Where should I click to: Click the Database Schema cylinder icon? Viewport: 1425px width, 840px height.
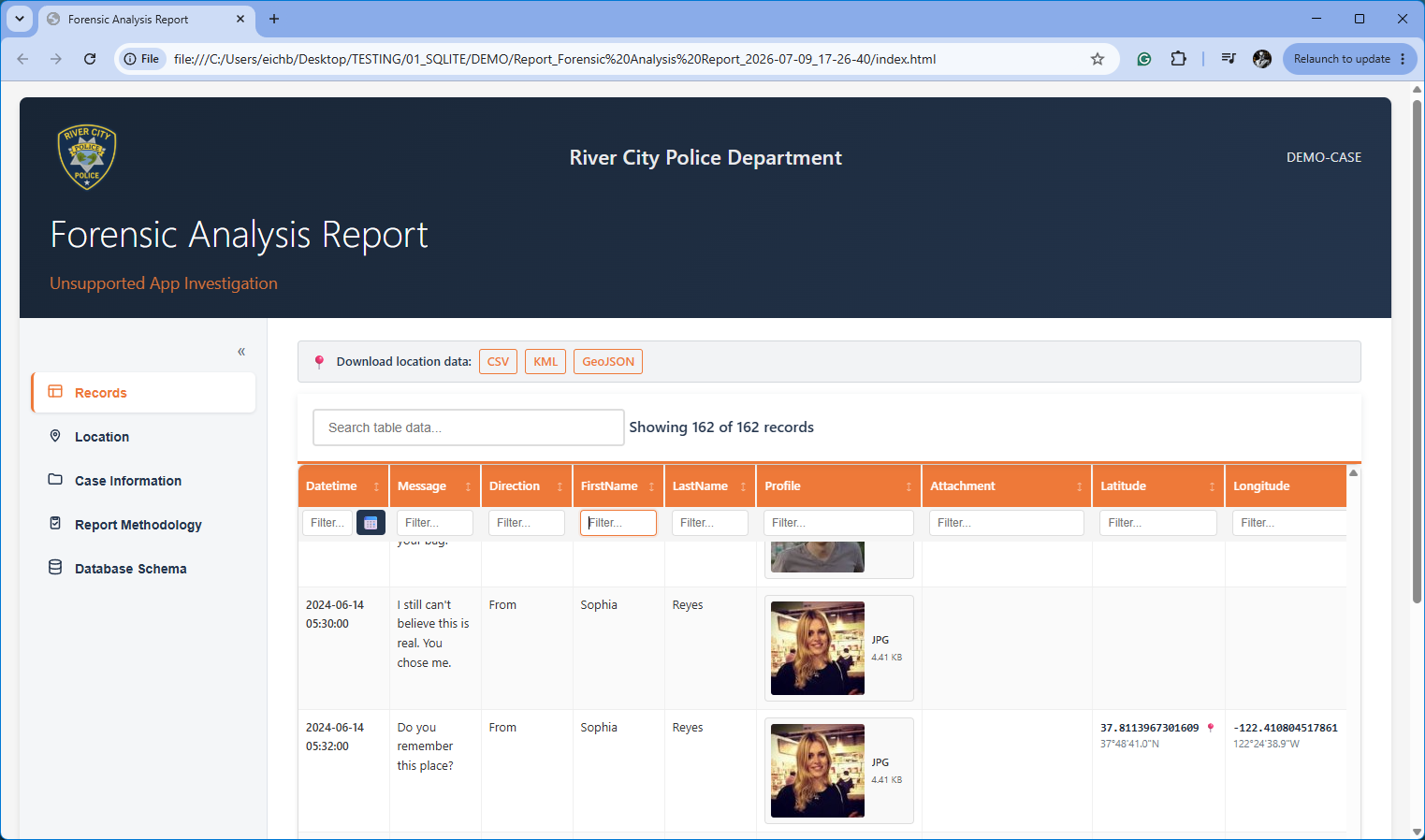55,567
